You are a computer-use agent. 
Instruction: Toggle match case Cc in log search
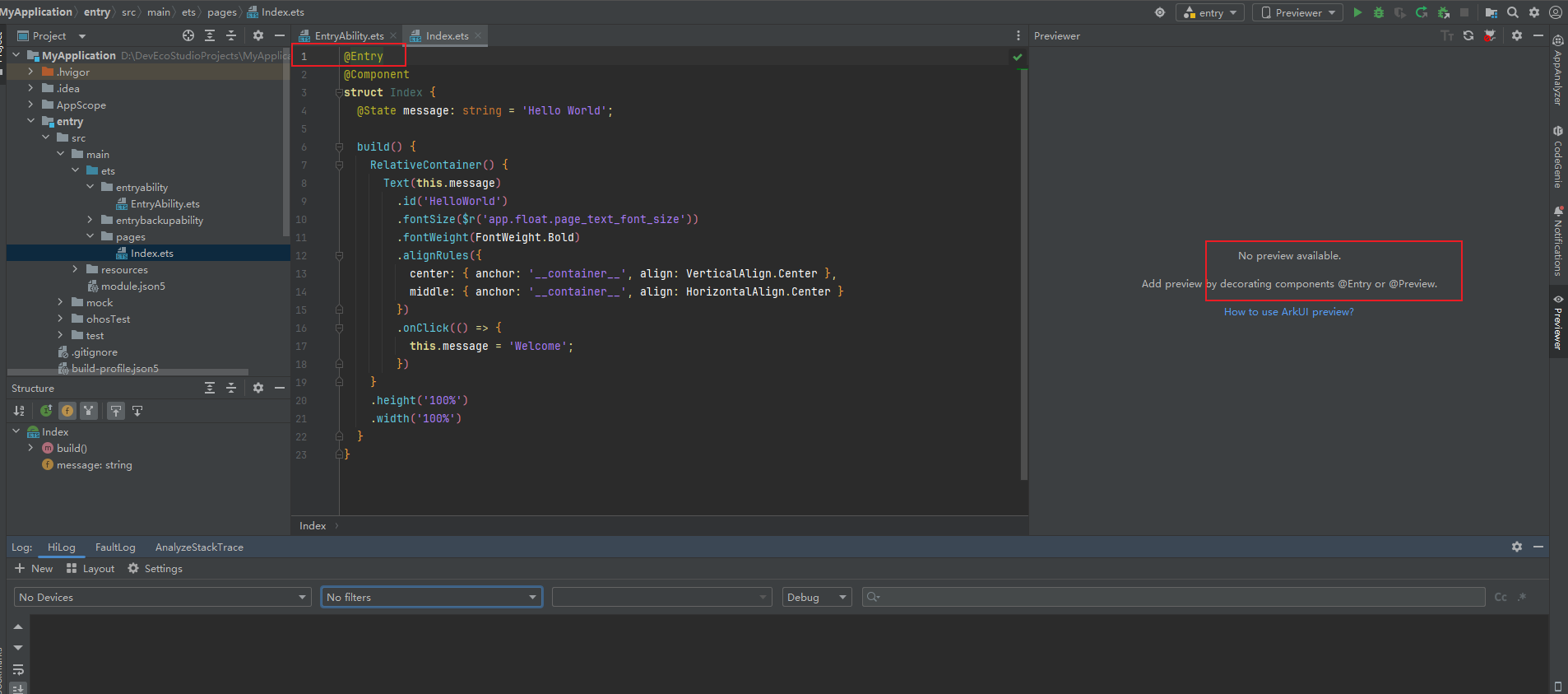tap(1501, 597)
